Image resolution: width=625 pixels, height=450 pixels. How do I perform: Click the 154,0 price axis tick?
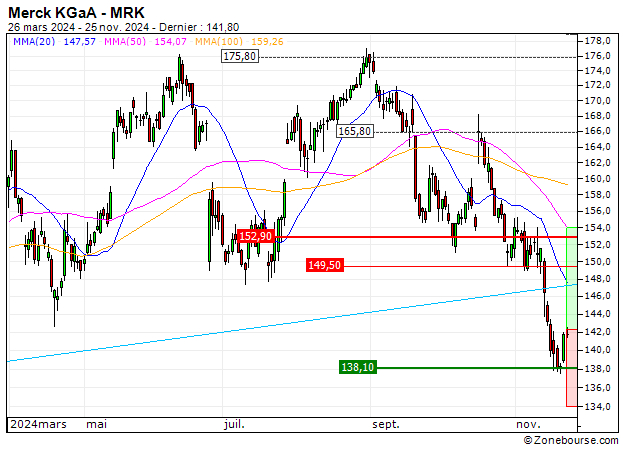pyautogui.click(x=598, y=228)
